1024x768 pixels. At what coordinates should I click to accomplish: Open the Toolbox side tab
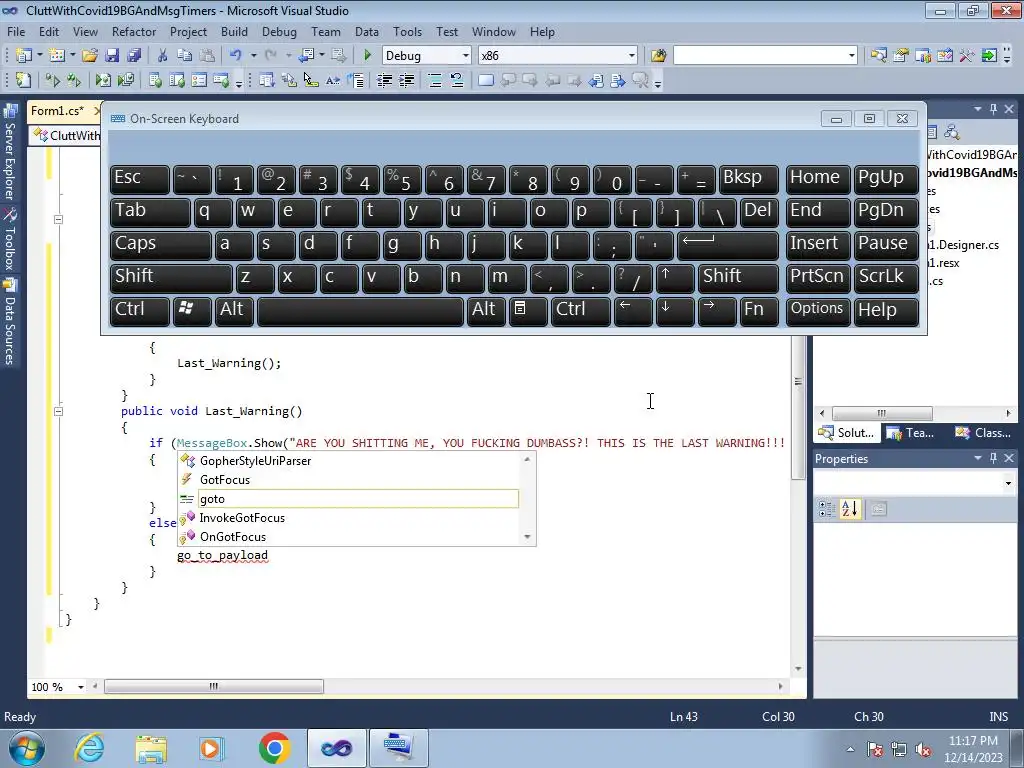[10, 240]
